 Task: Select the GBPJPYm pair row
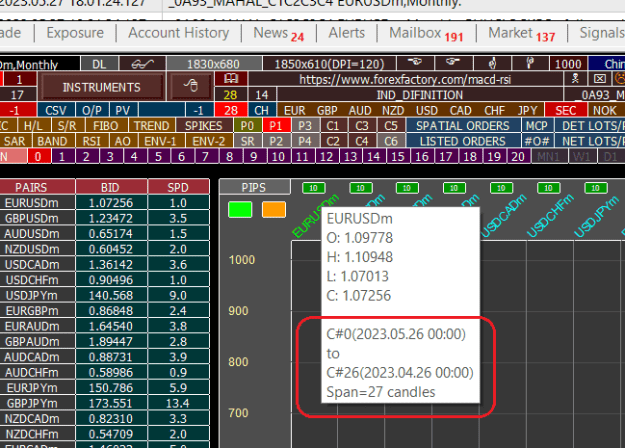point(104,403)
